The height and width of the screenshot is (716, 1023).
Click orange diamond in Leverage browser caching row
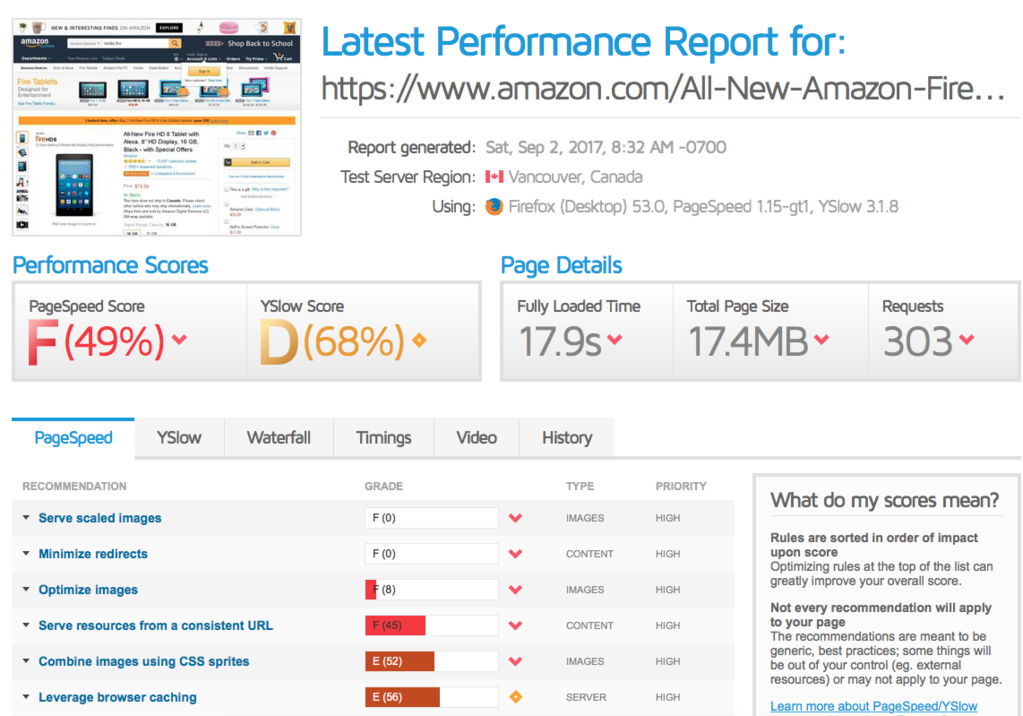click(515, 697)
